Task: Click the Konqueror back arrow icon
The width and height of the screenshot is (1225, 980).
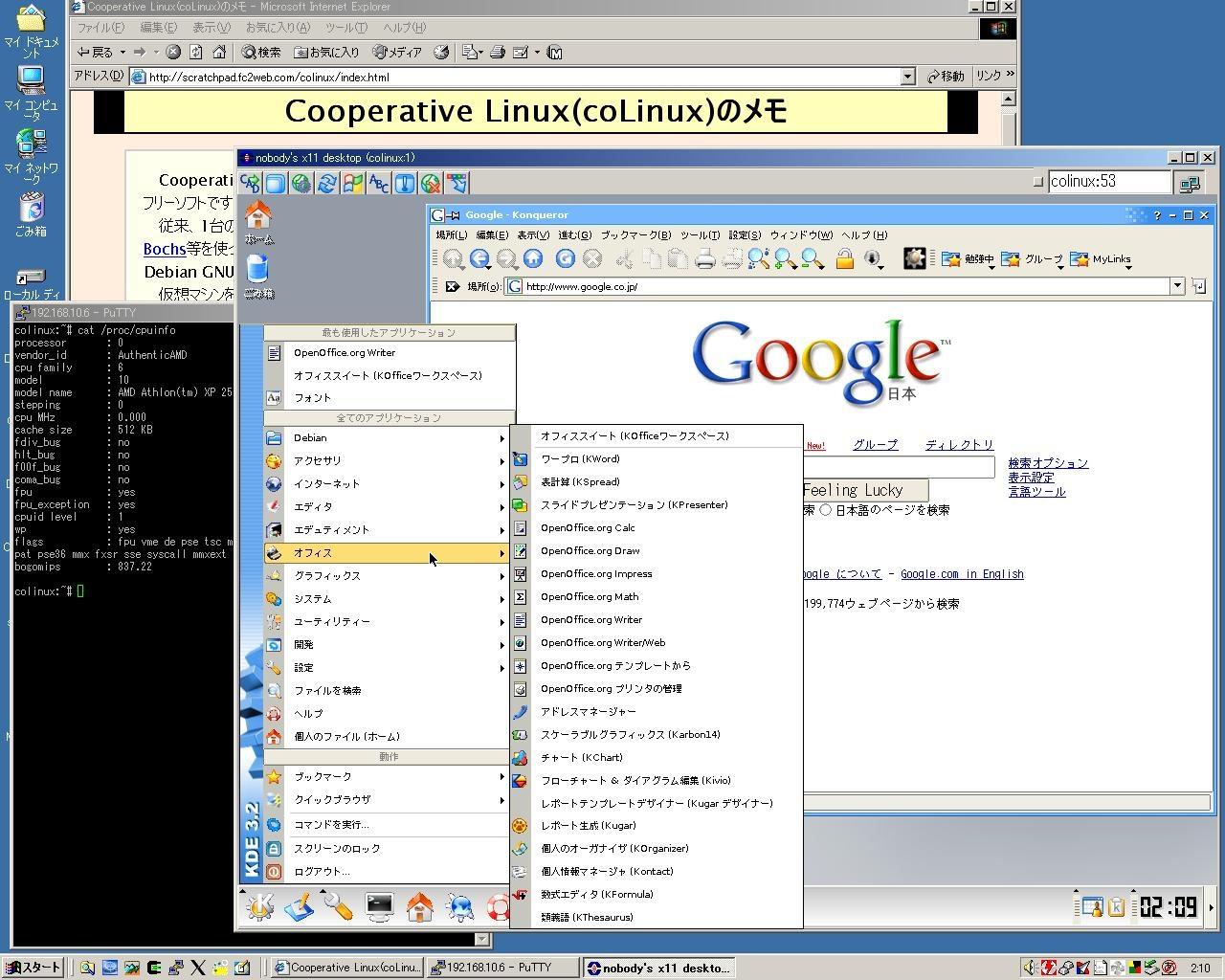Action: tap(479, 258)
